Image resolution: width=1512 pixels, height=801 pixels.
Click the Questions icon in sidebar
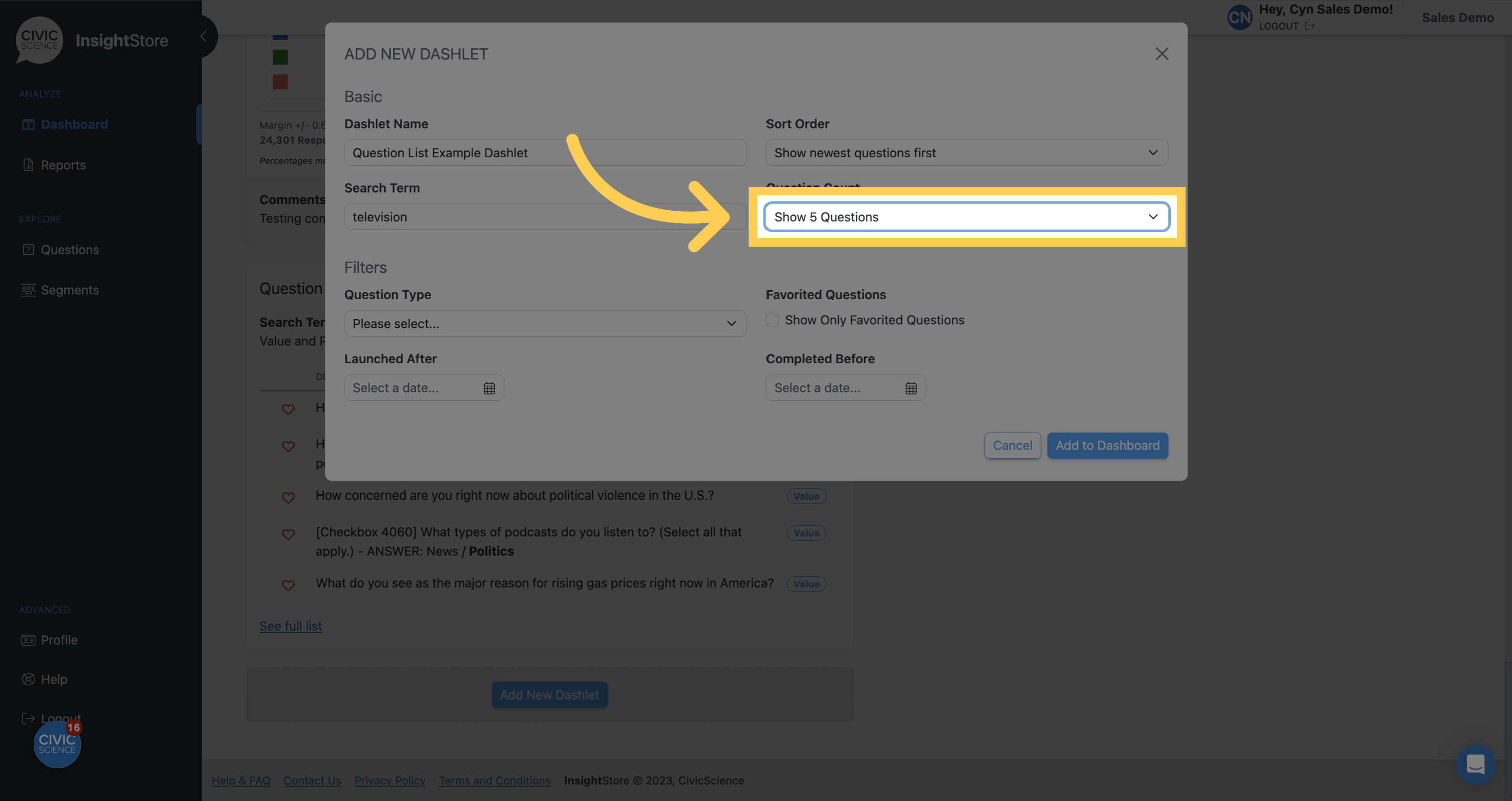coord(28,249)
